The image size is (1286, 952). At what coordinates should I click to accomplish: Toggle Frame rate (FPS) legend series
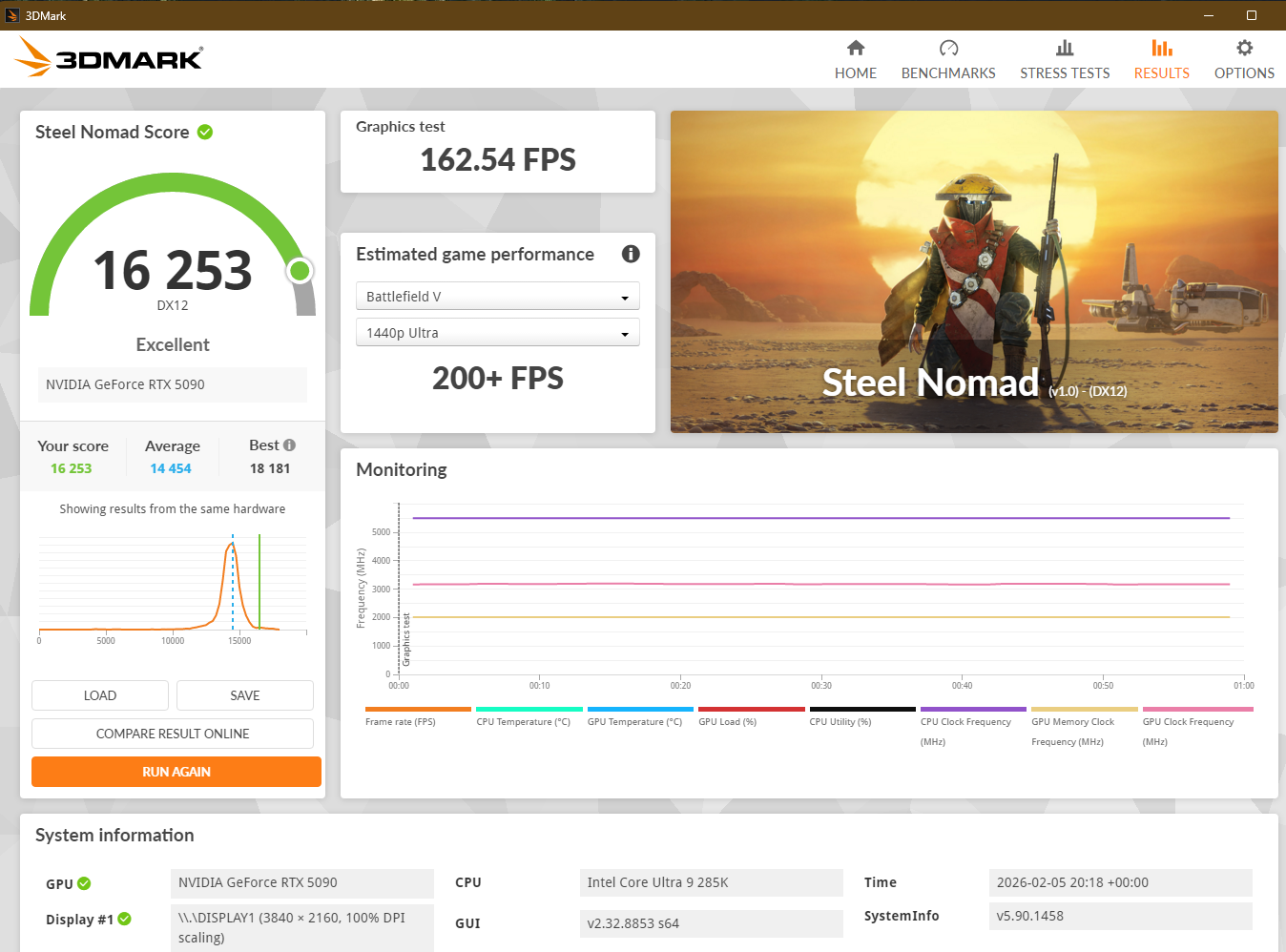pos(401,721)
